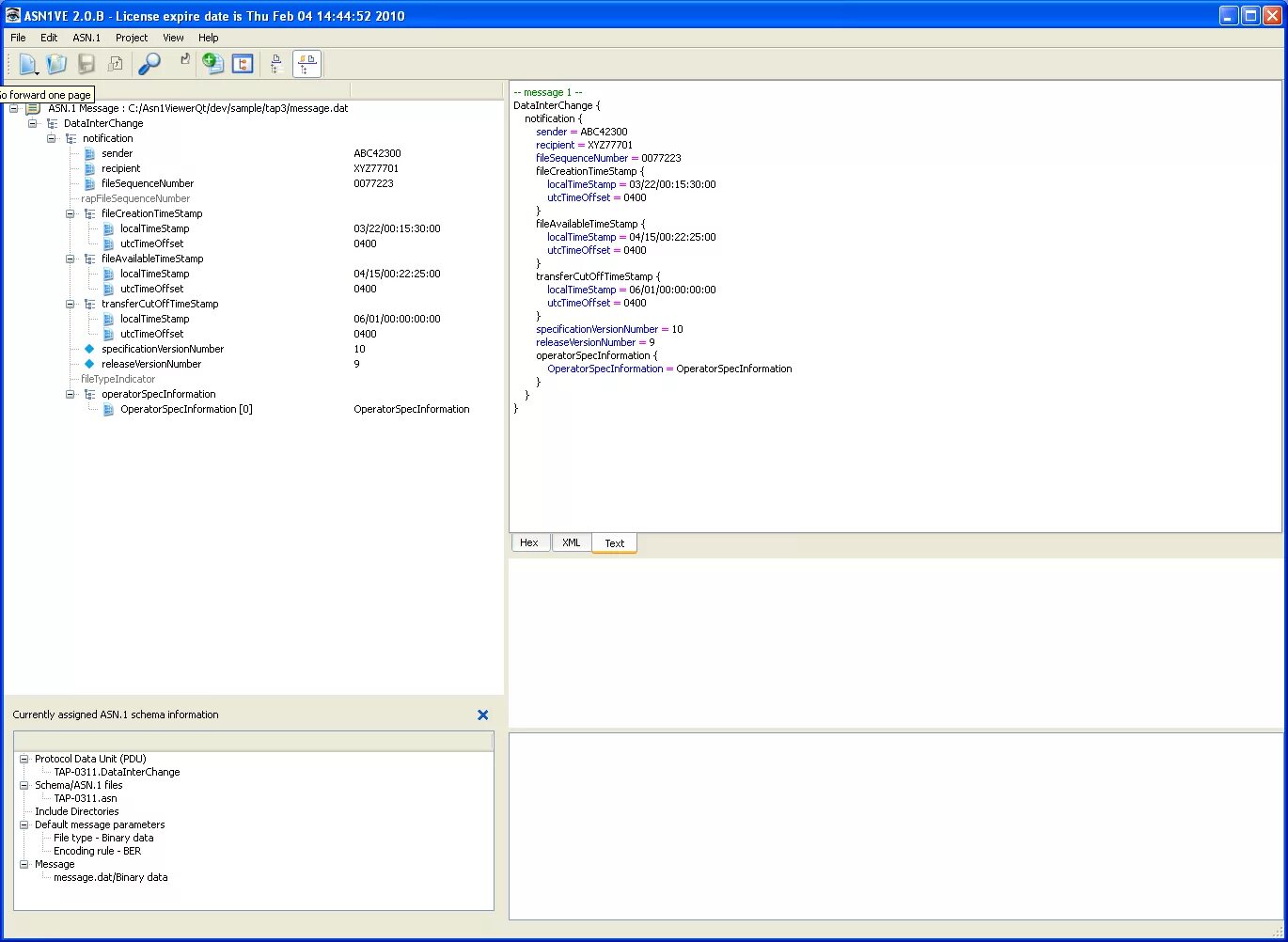Click the releaseVersionNumber blue diamond icon
The height and width of the screenshot is (942, 1288).
[89, 364]
